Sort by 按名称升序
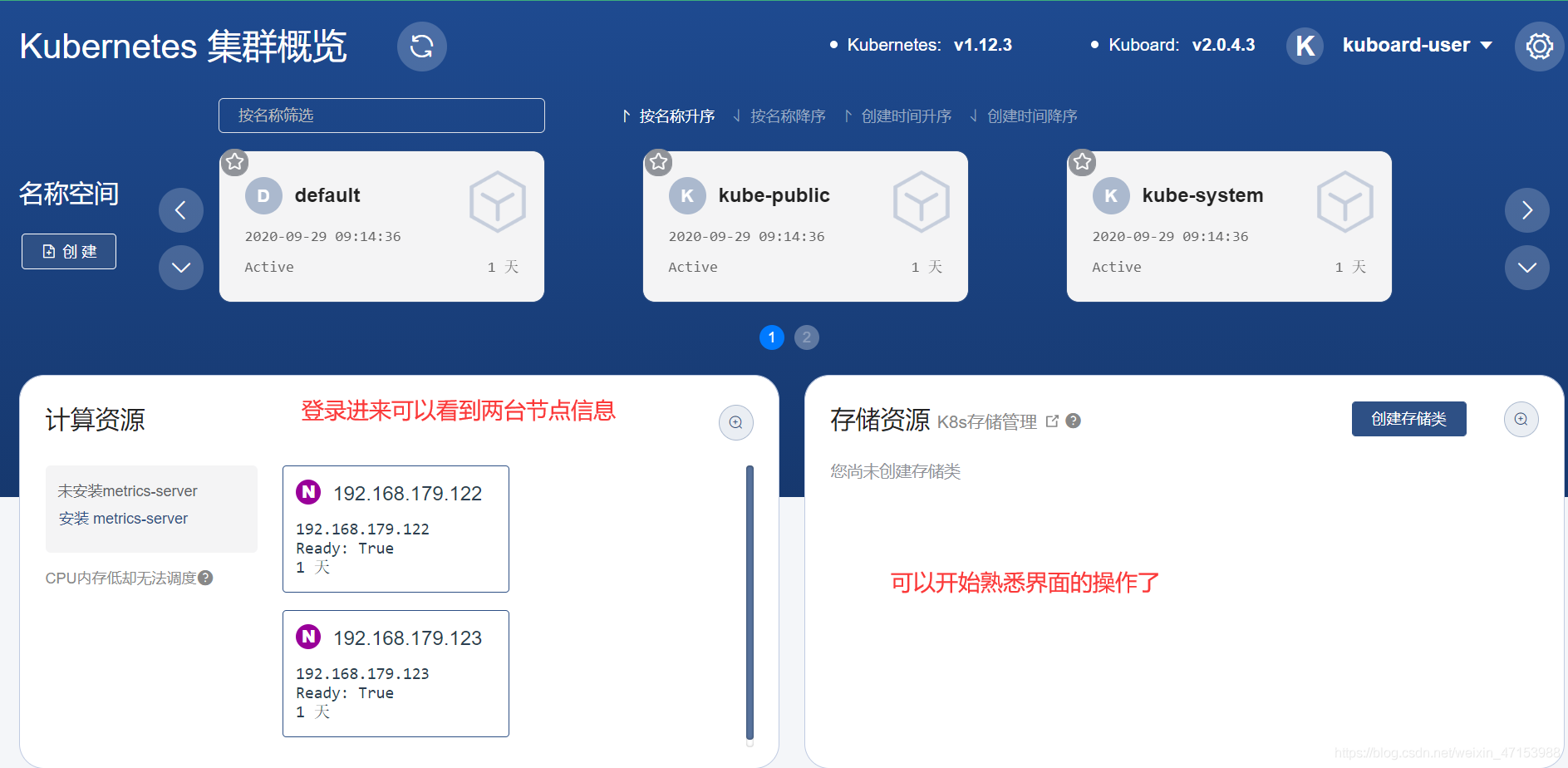1568x768 pixels. coord(668,116)
